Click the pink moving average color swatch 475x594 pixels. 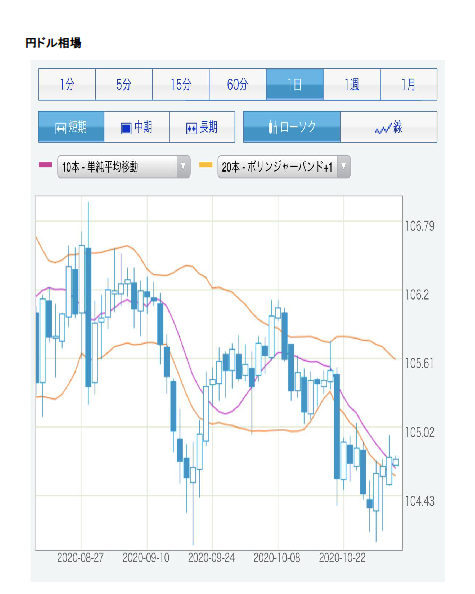pos(45,164)
